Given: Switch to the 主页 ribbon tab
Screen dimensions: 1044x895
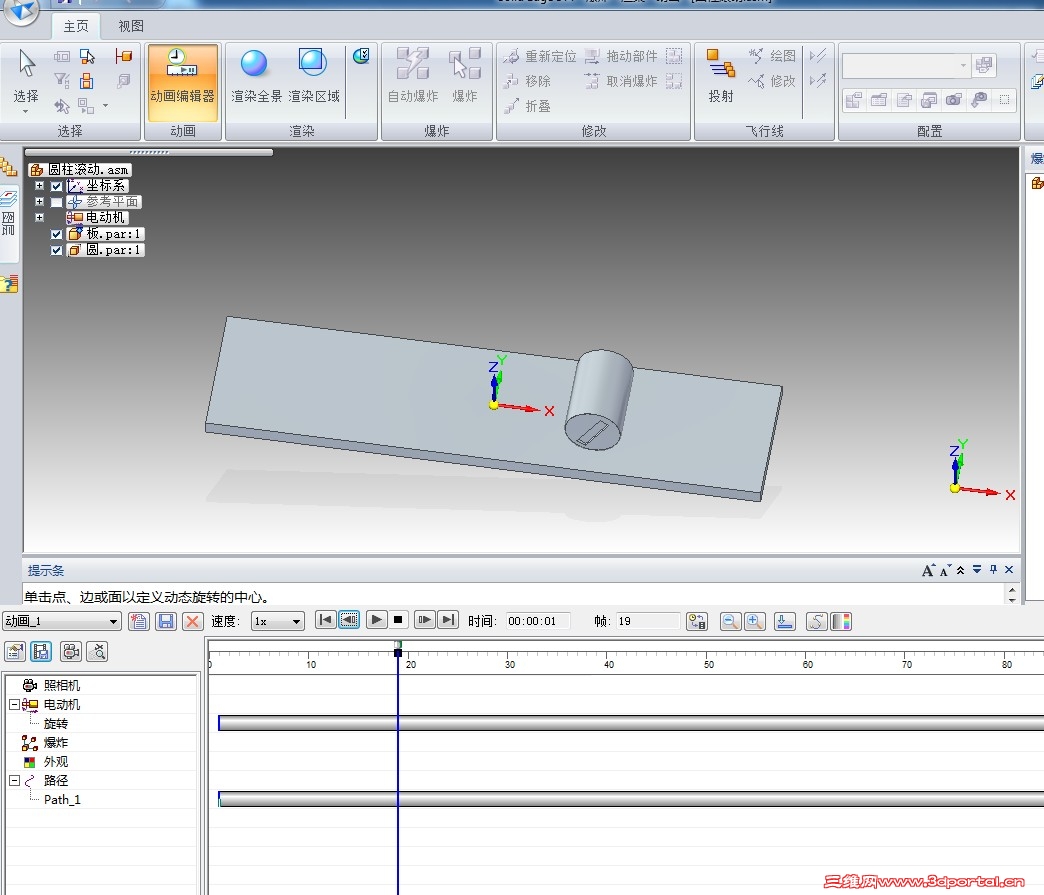Looking at the screenshot, I should coord(76,26).
